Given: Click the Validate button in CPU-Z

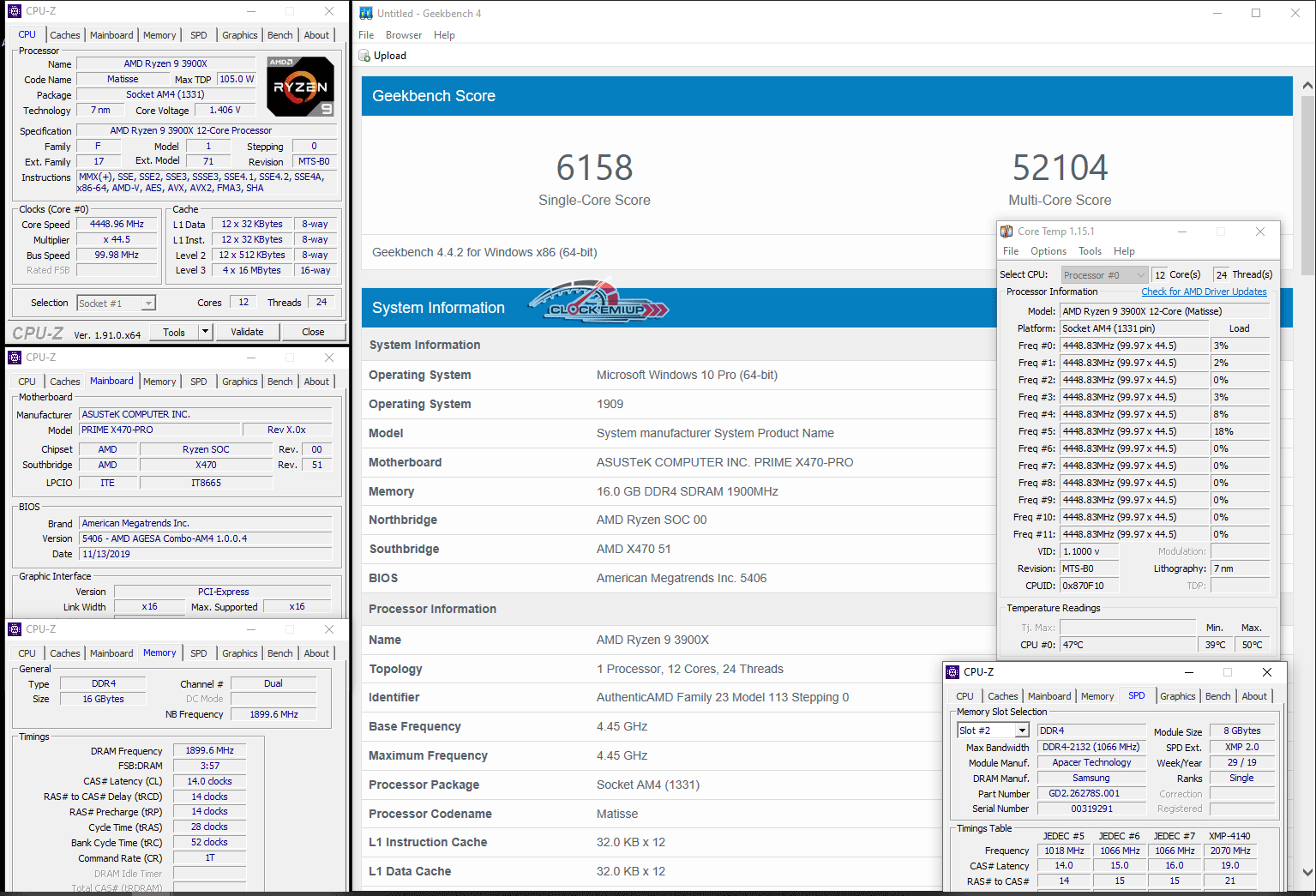Looking at the screenshot, I should 247,332.
